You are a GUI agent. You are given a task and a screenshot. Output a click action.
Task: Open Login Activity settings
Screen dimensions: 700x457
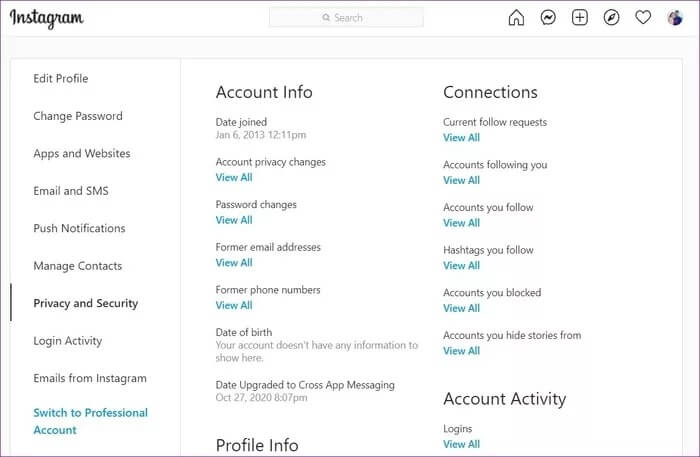coord(67,341)
